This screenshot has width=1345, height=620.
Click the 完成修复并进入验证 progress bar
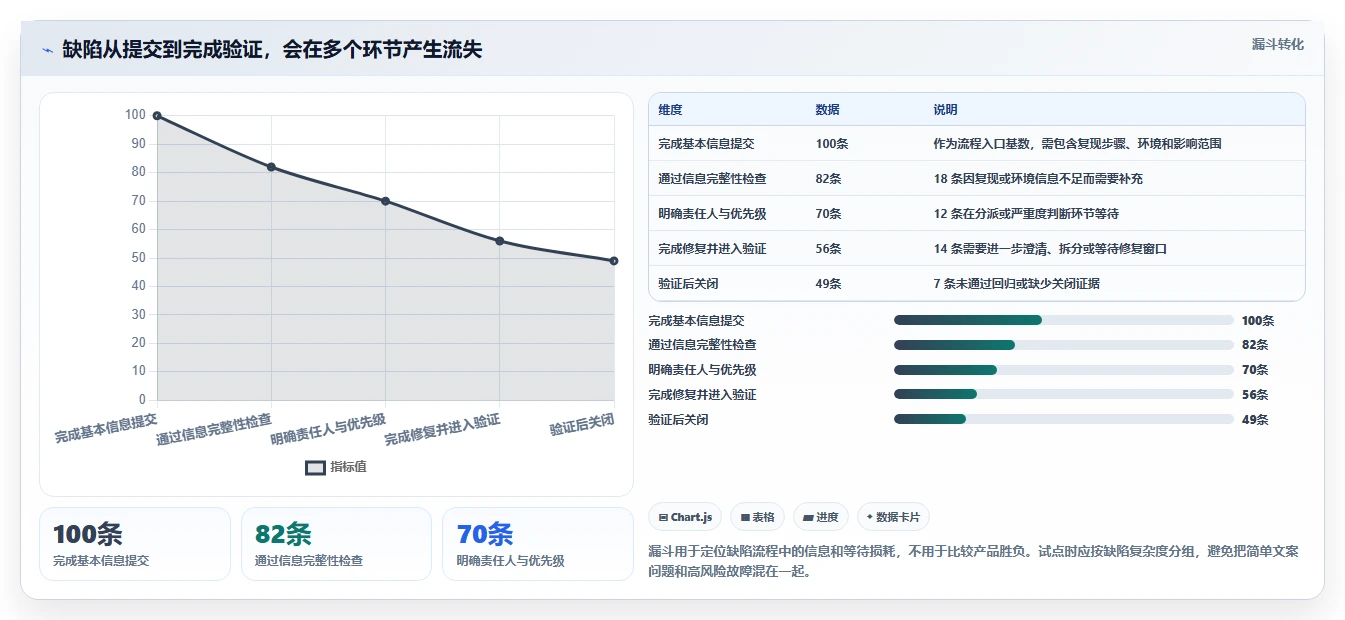1064,395
